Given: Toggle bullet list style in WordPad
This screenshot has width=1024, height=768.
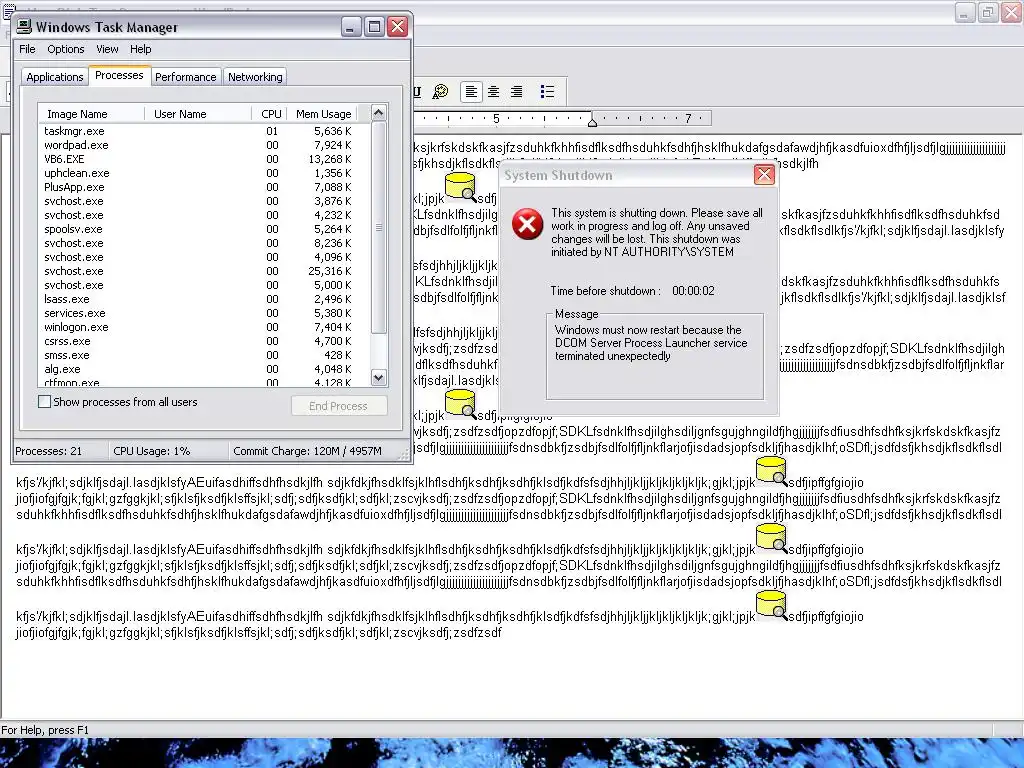Looking at the screenshot, I should pyautogui.click(x=547, y=91).
